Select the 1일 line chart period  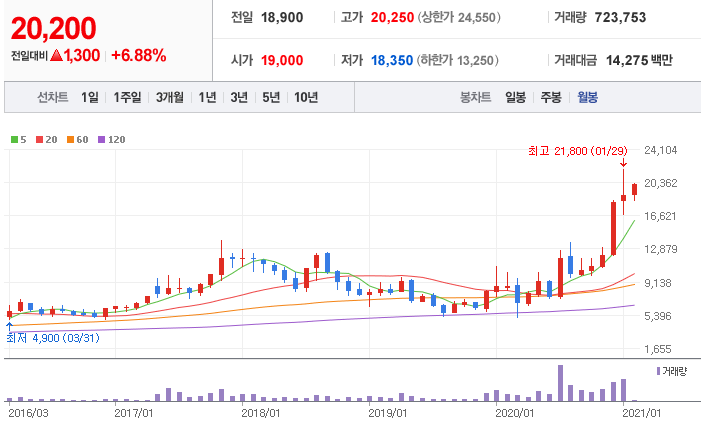click(89, 97)
